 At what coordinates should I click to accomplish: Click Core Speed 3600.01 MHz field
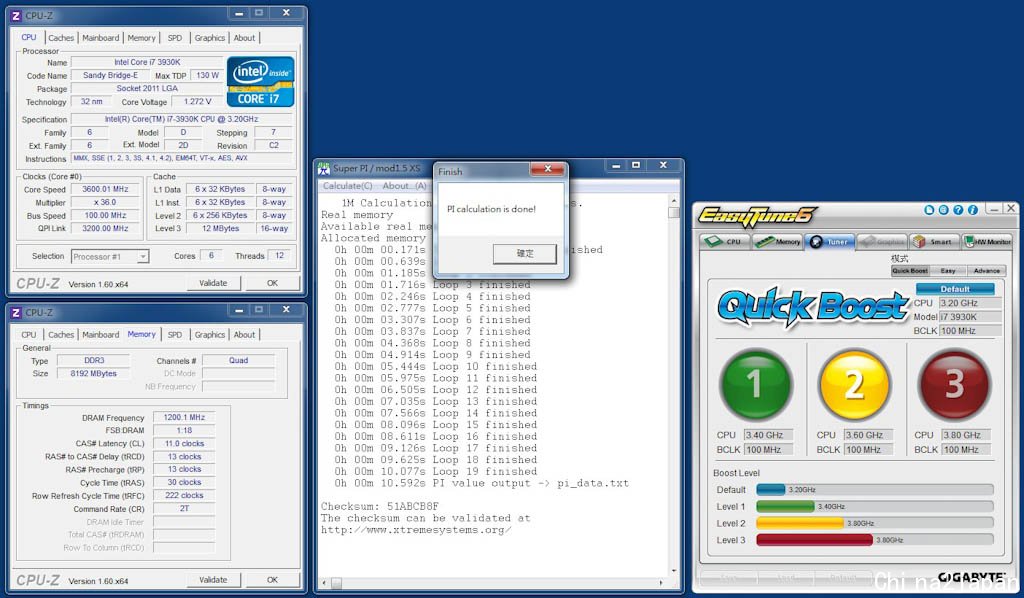pyautogui.click(x=105, y=189)
